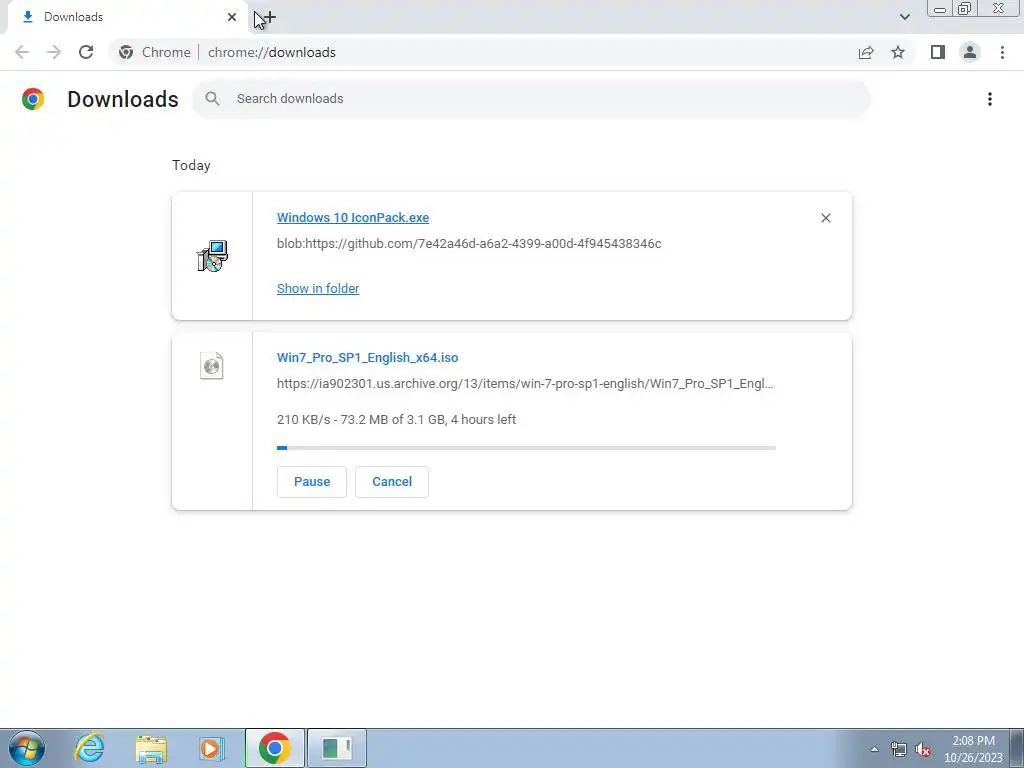Open the side panel icon

938,52
